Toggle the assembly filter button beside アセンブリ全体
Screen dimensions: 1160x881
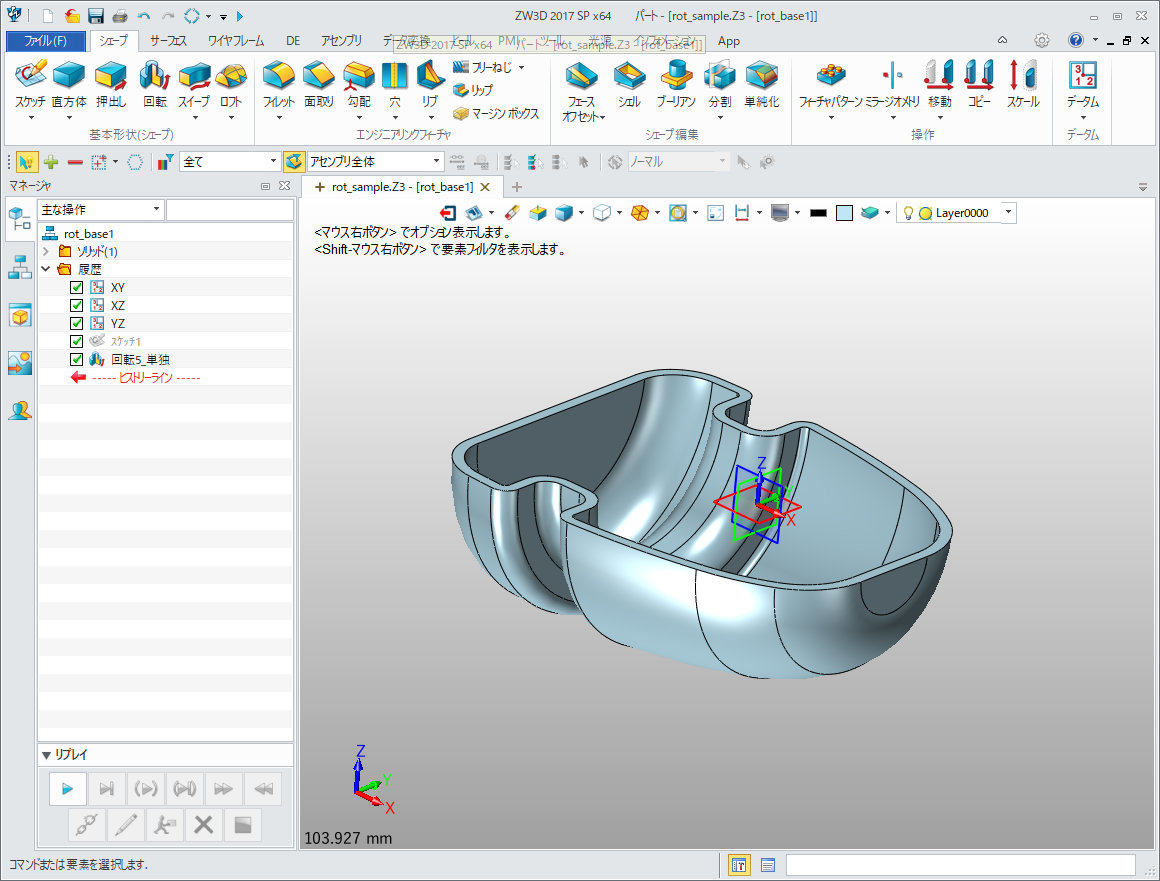coord(294,161)
